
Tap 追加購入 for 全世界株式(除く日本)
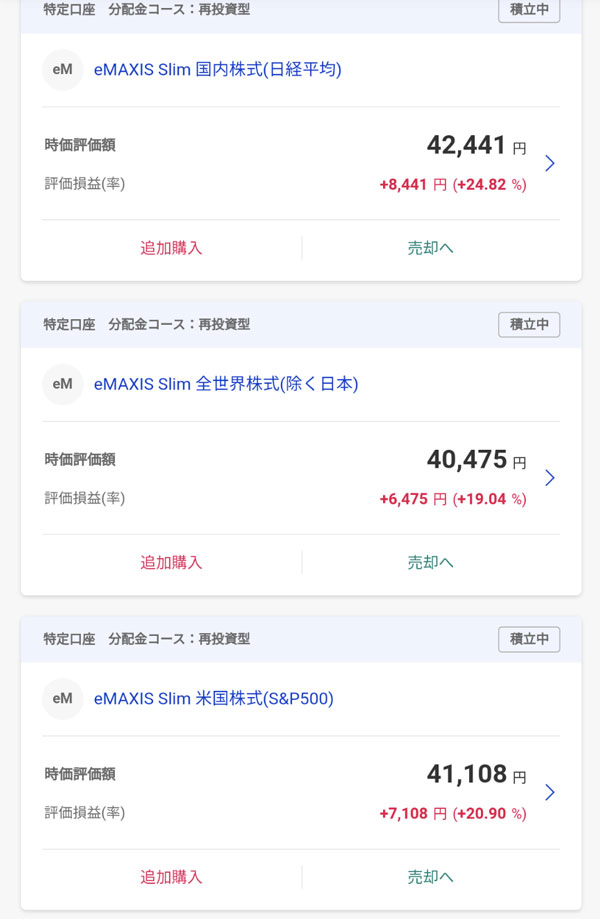pos(171,563)
